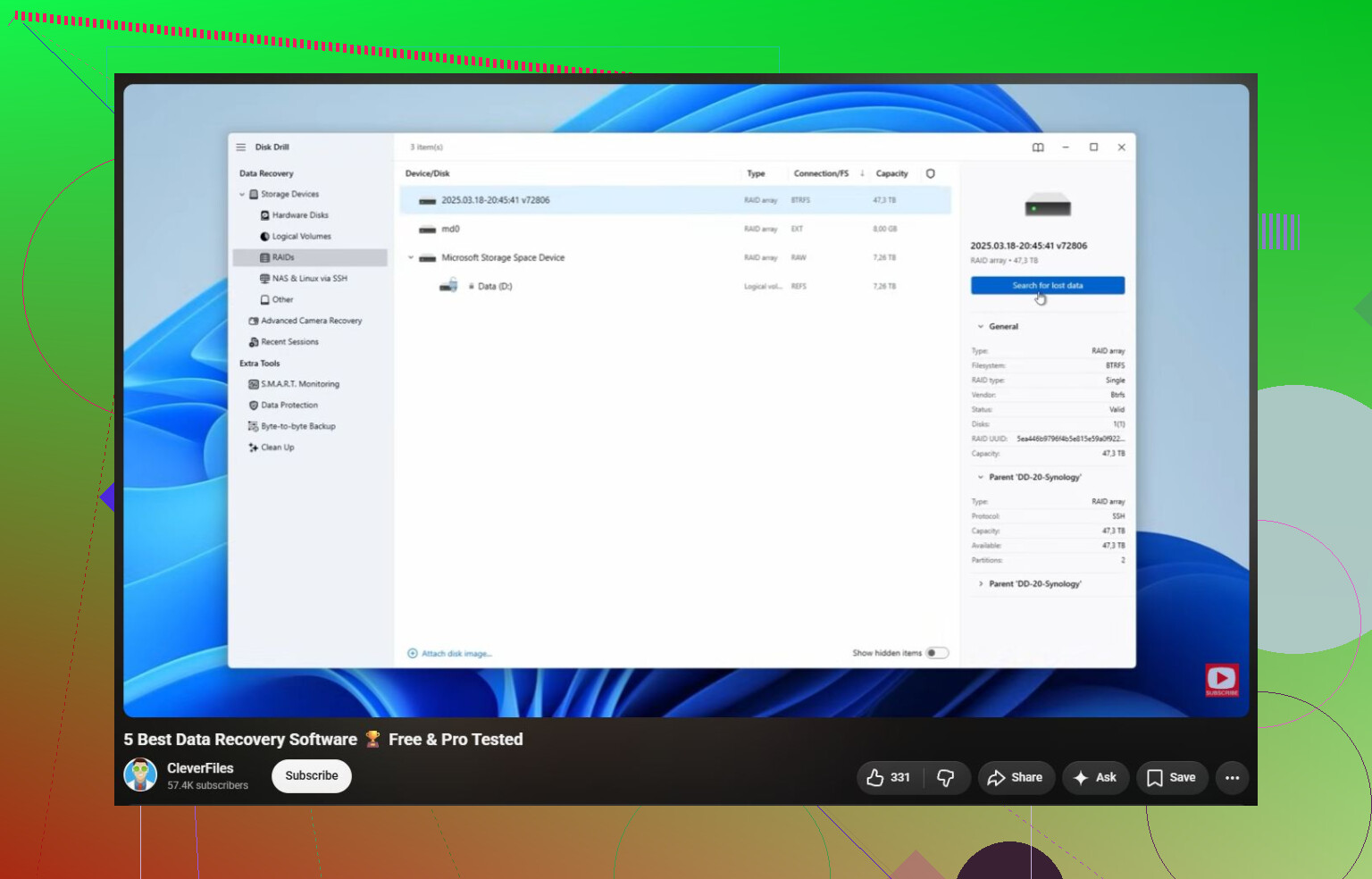Screen dimensions: 1372x879
Task: Open the Disk Drill hamburger menu
Action: 240,147
